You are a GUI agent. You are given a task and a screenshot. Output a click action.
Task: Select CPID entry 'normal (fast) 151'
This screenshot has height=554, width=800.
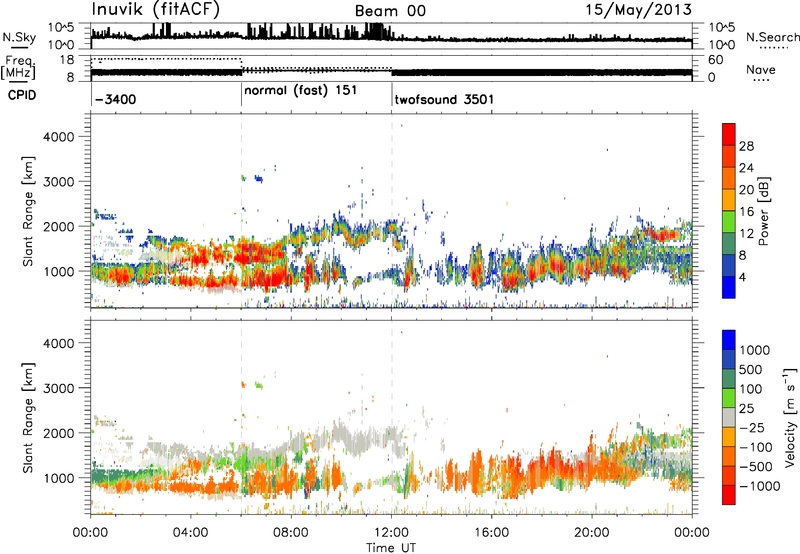301,91
